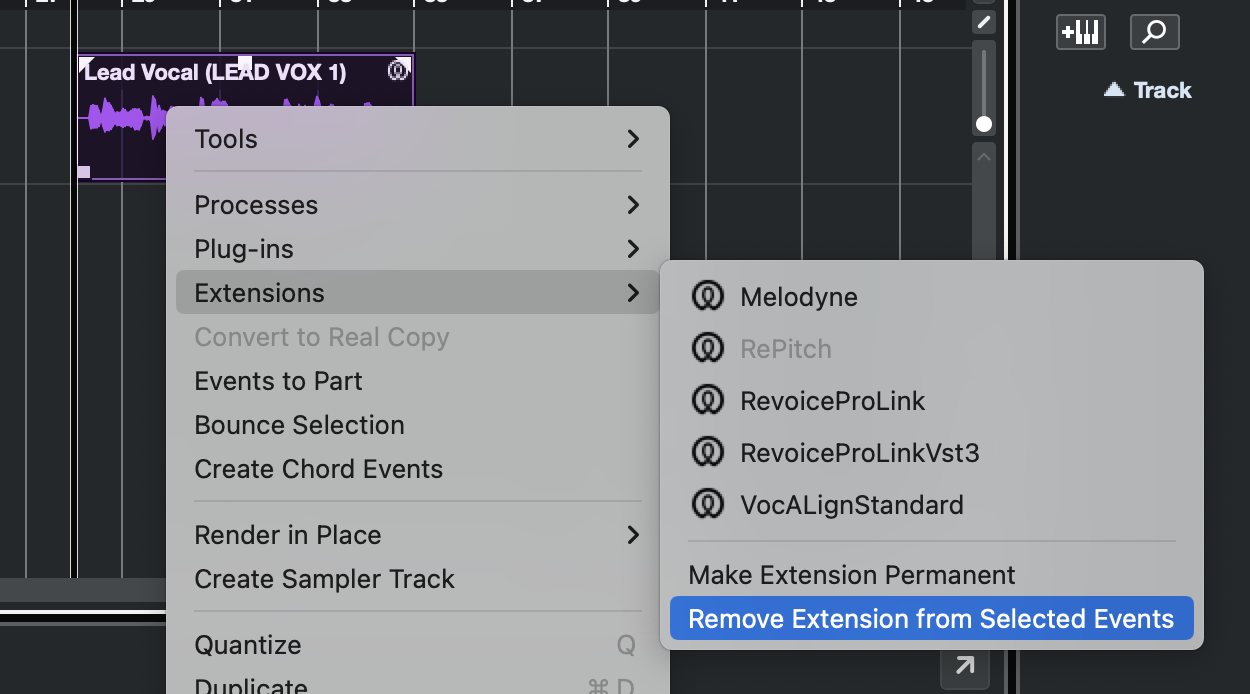
Task: Select RevoiceProLink extension
Action: coord(832,401)
